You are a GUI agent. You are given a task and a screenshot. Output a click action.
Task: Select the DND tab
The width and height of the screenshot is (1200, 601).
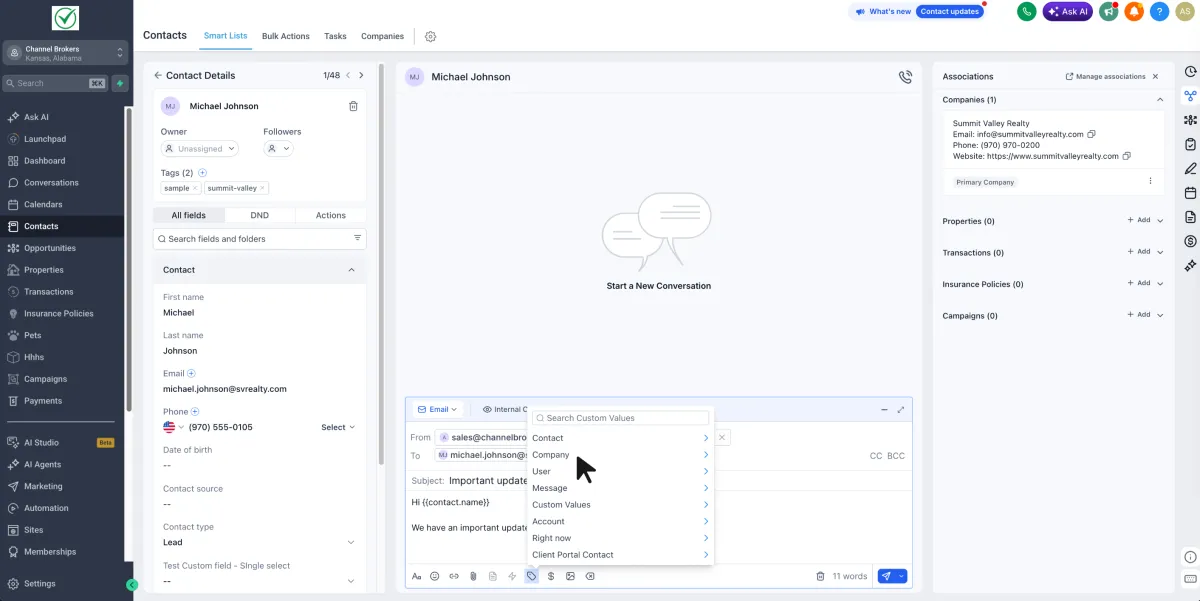259,215
